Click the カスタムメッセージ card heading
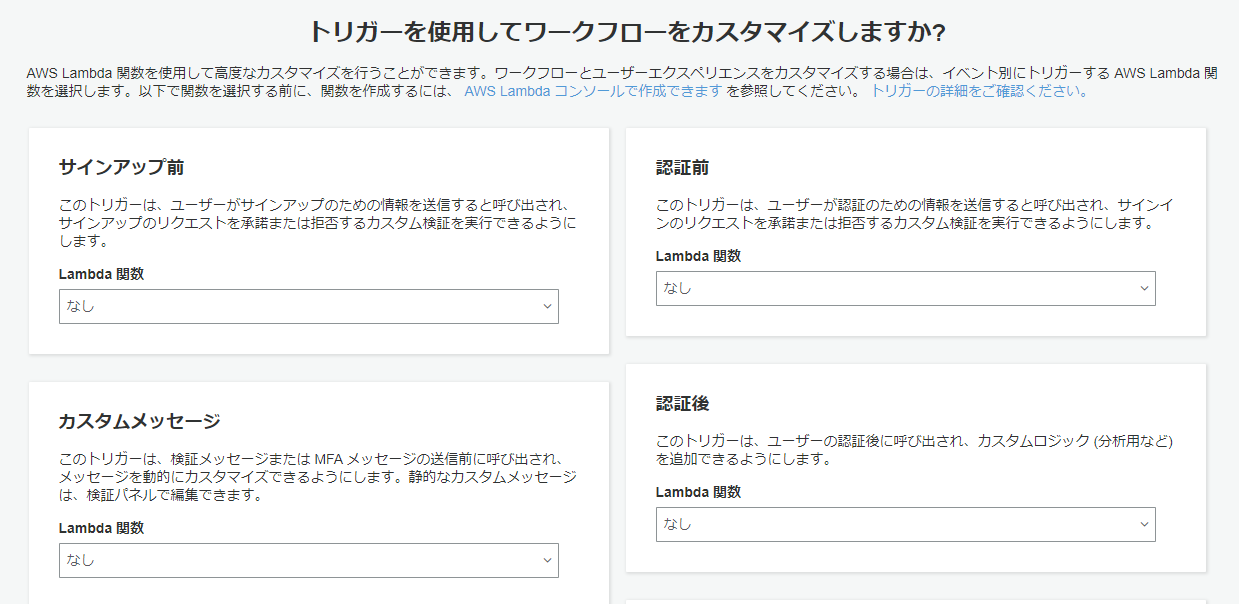 pos(139,421)
